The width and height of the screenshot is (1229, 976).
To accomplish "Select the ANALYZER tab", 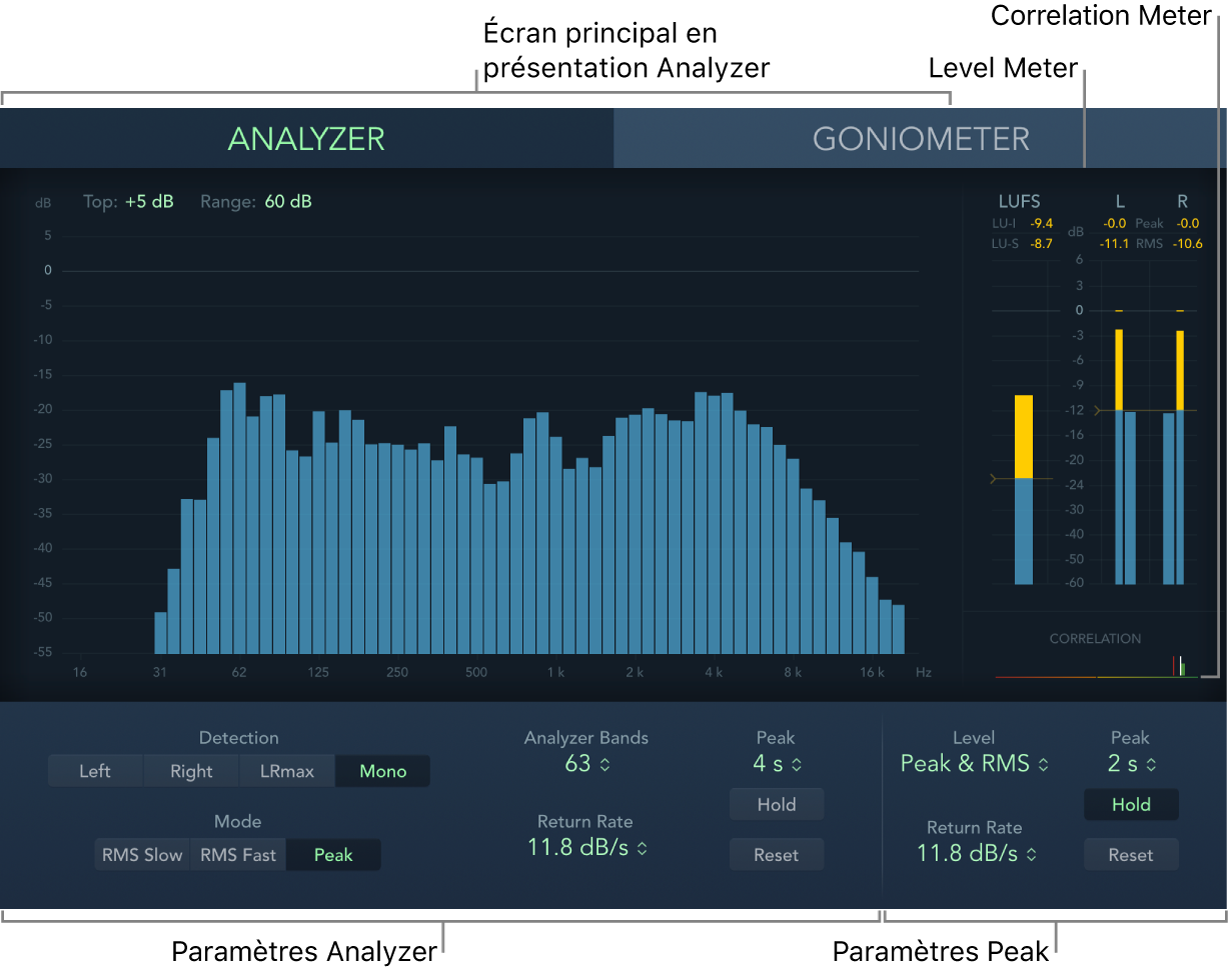I will pyautogui.click(x=306, y=138).
